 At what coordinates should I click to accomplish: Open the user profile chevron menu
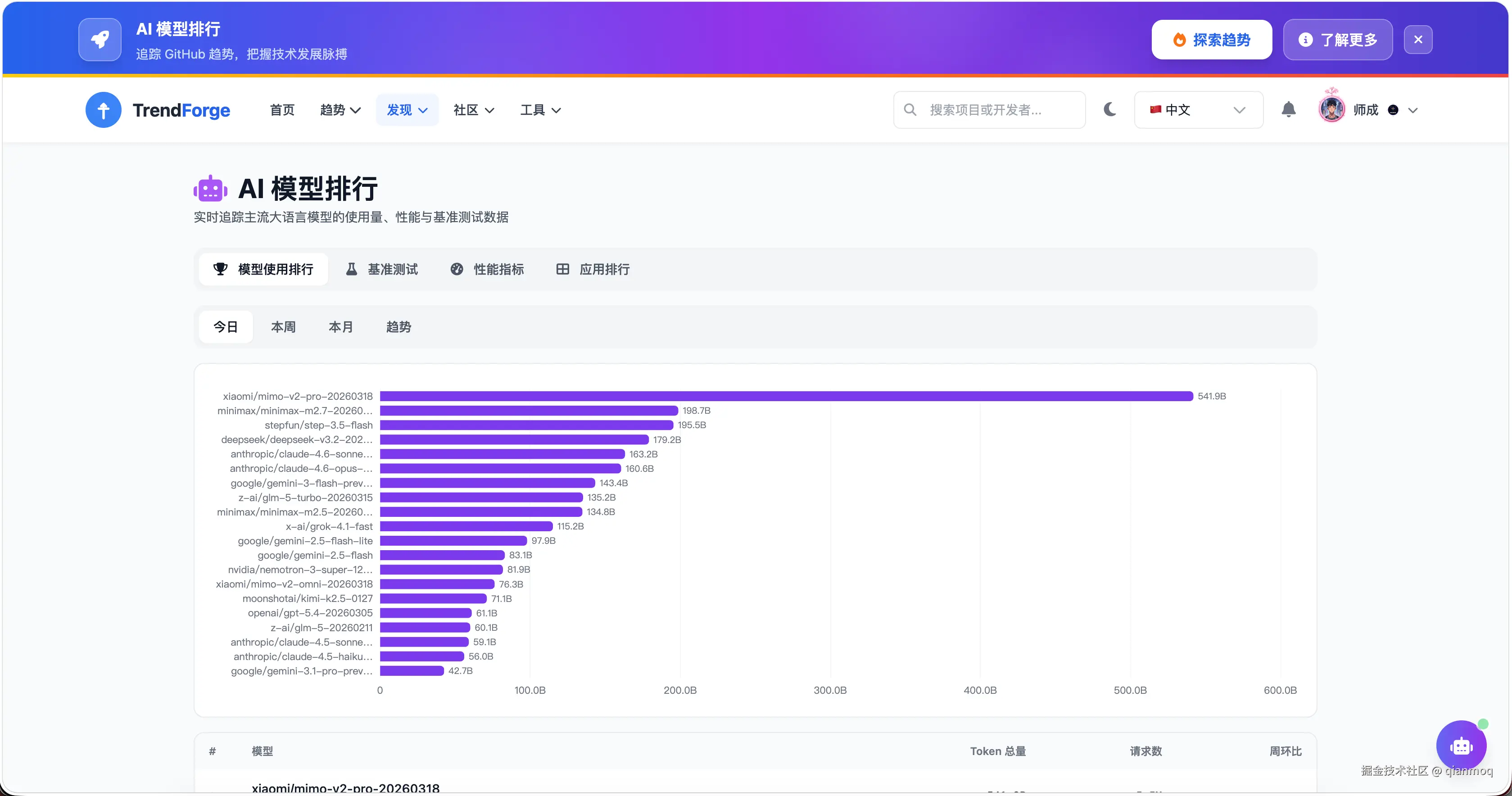click(1414, 110)
